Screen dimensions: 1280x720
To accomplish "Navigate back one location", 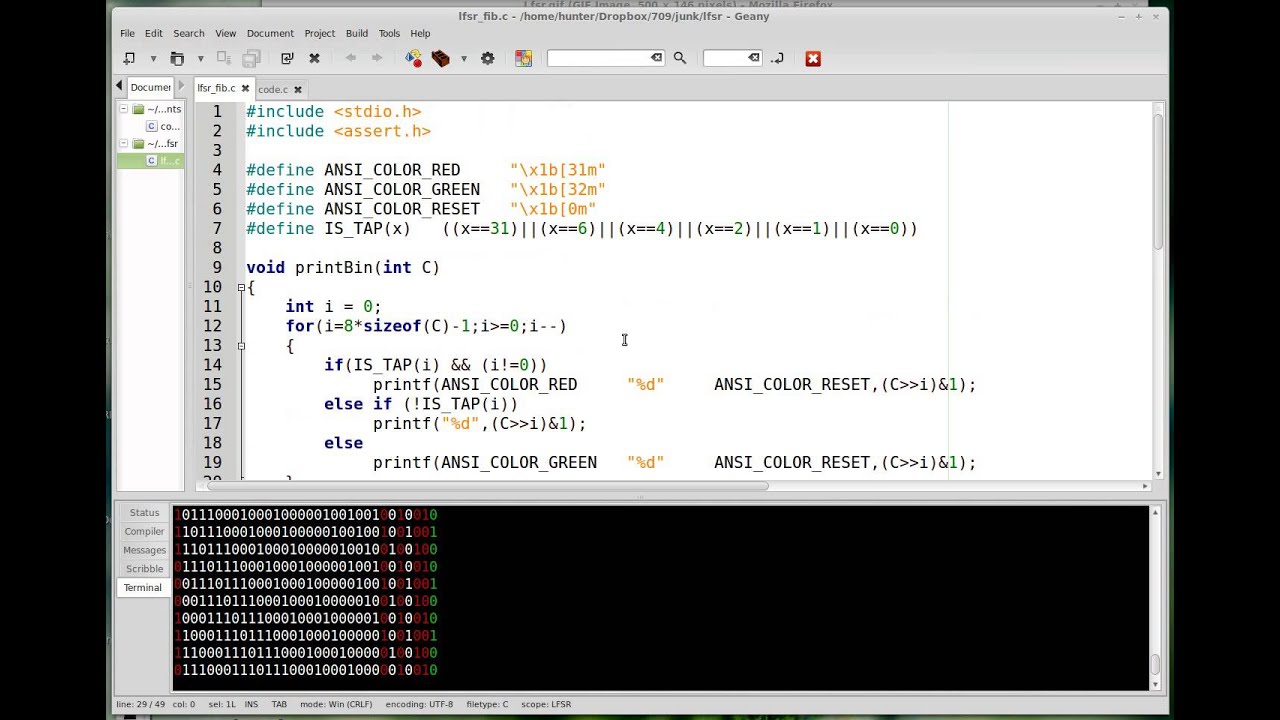I will point(350,58).
